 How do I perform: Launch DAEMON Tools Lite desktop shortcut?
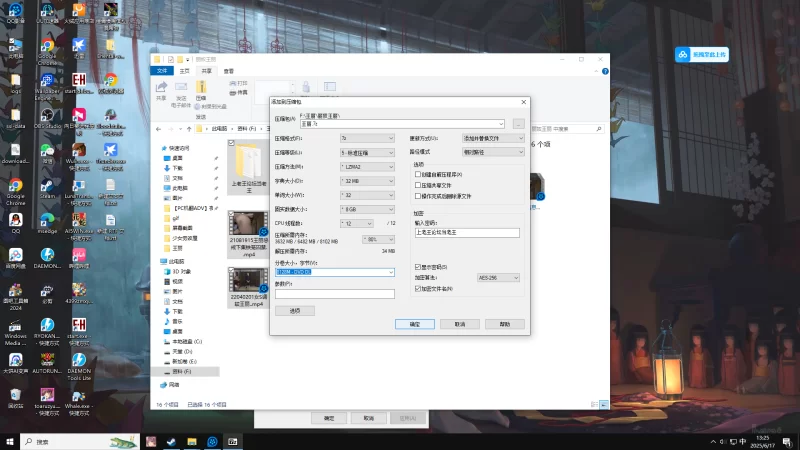tap(79, 367)
